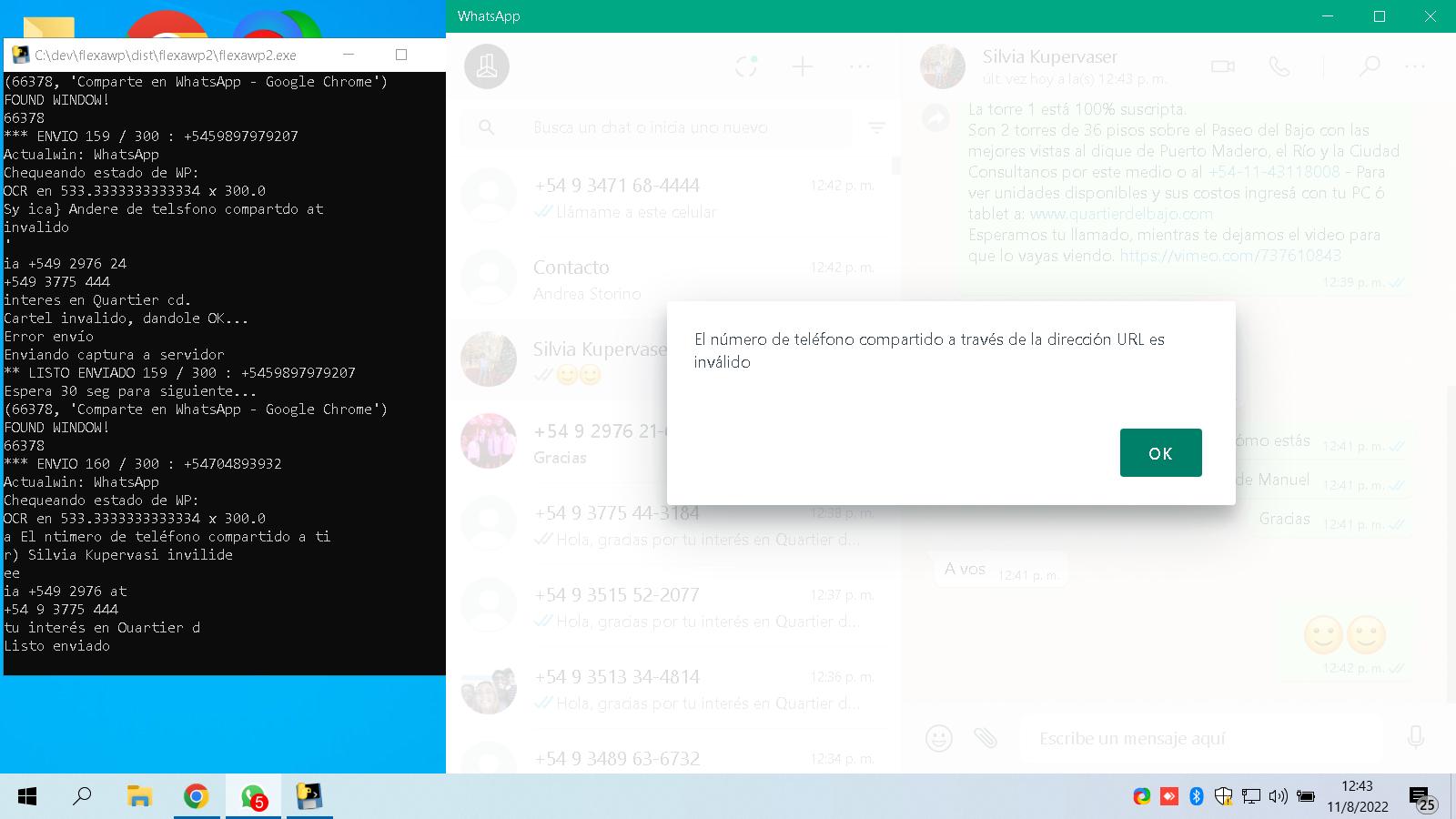Click the colorful browser tray icon
1456x819 pixels.
1142,796
